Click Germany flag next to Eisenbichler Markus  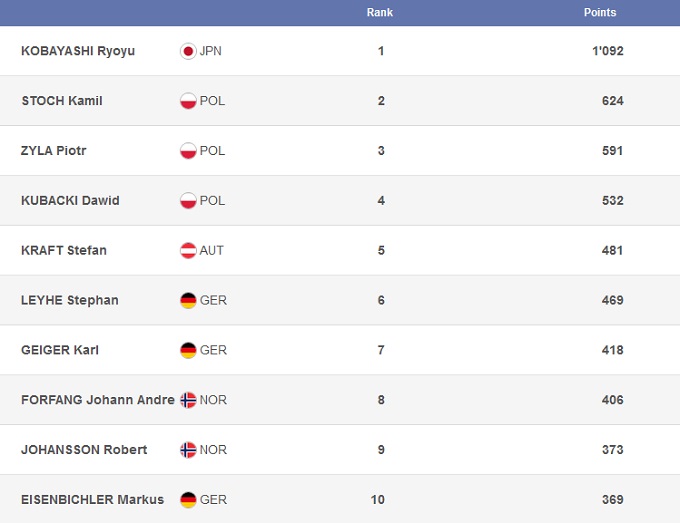[188, 500]
